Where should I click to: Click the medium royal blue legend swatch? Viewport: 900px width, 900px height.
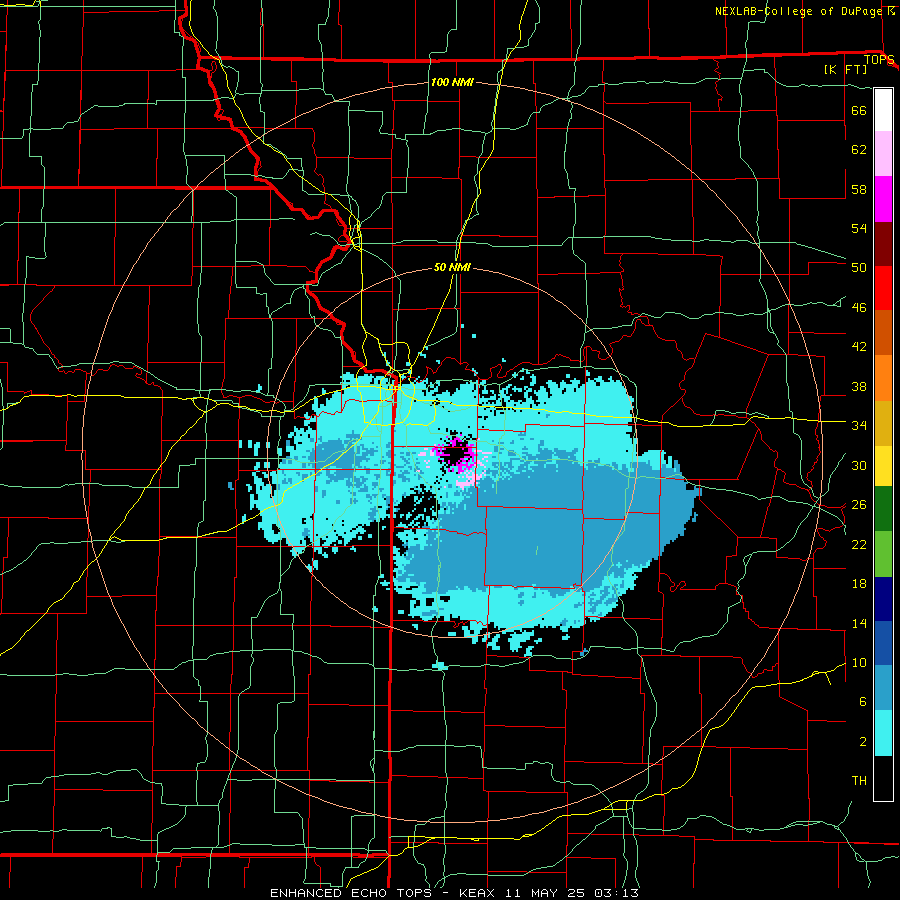point(883,643)
